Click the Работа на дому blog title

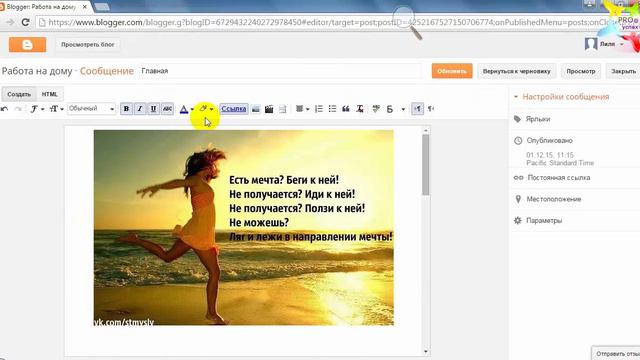[37, 71]
